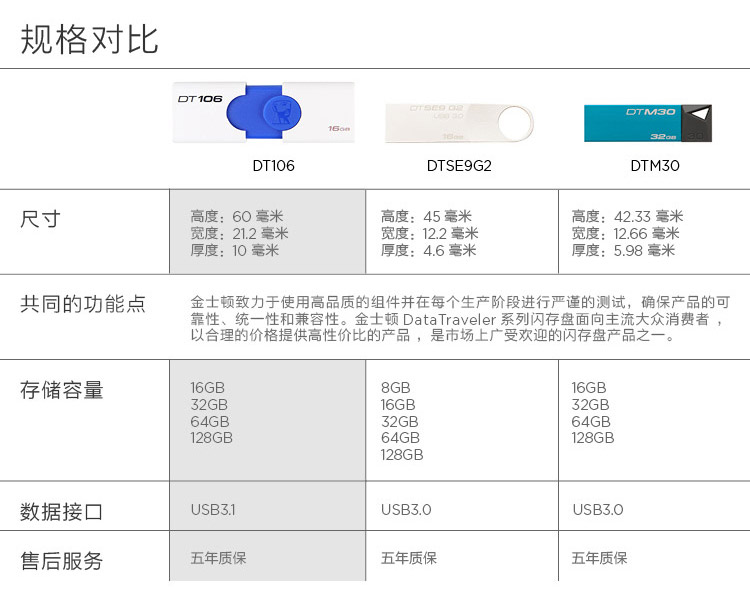The width and height of the screenshot is (750, 613).
Task: Click the 售后服务 row header
Action: (62, 560)
